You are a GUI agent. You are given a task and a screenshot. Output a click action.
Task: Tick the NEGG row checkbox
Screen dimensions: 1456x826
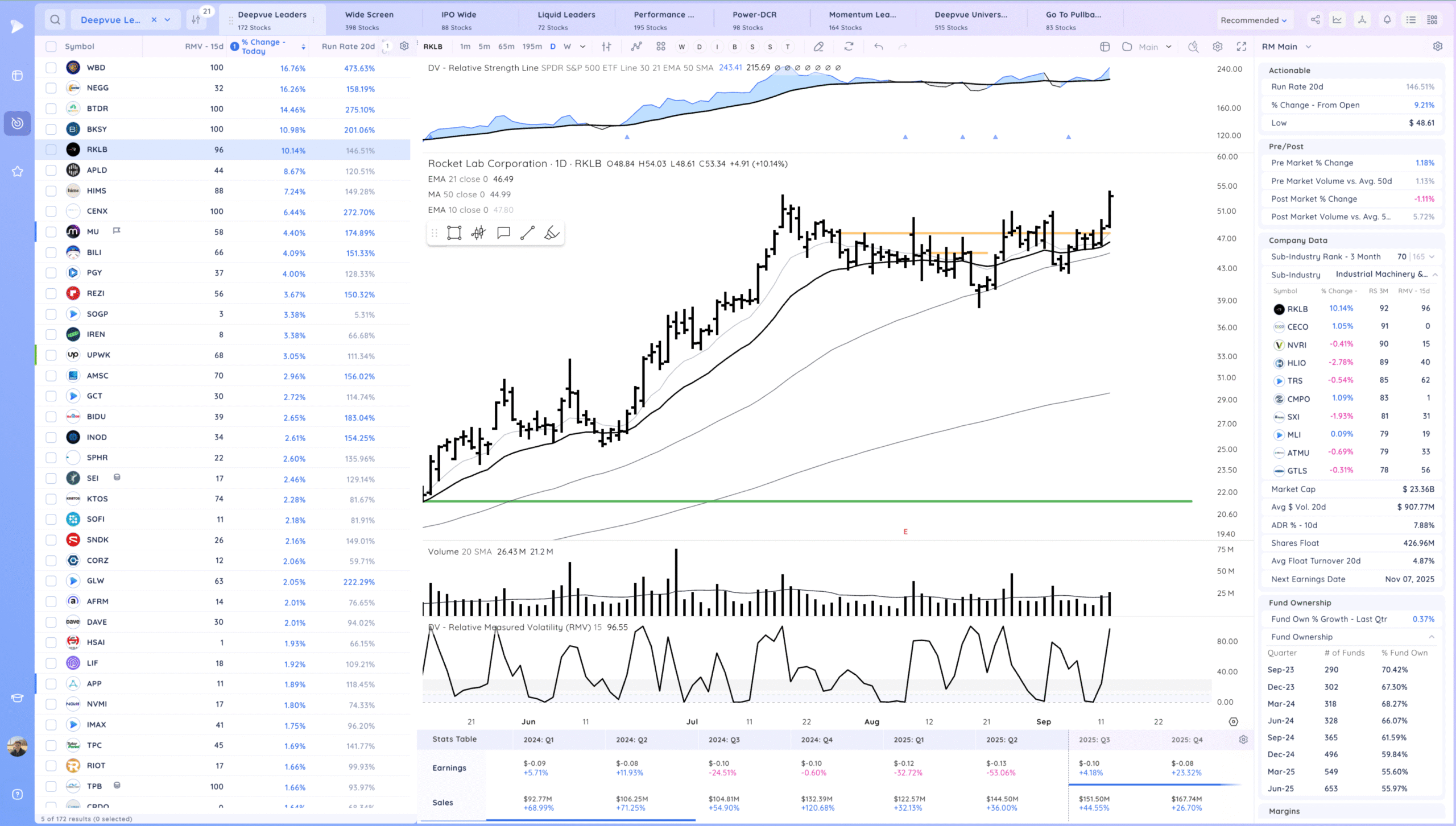[51, 88]
